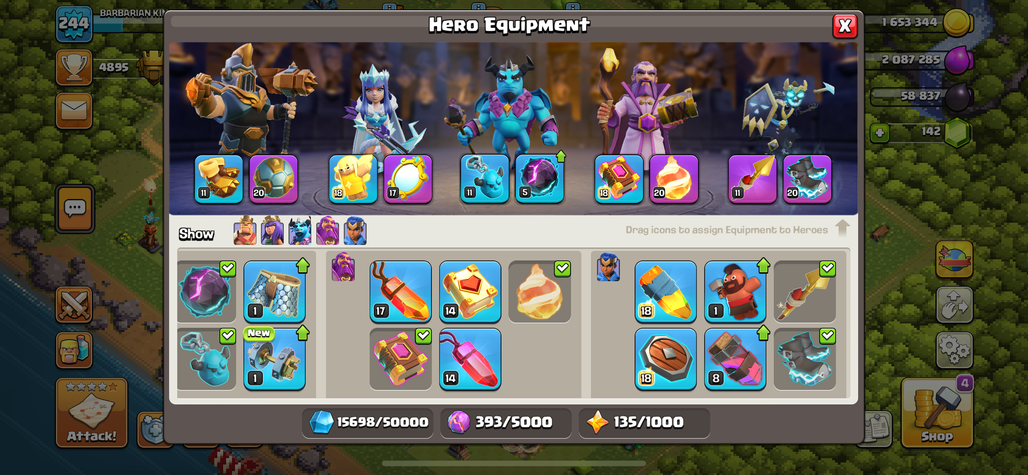Toggle the Barbarian King filter in Show row
The height and width of the screenshot is (475, 1028).
[245, 231]
